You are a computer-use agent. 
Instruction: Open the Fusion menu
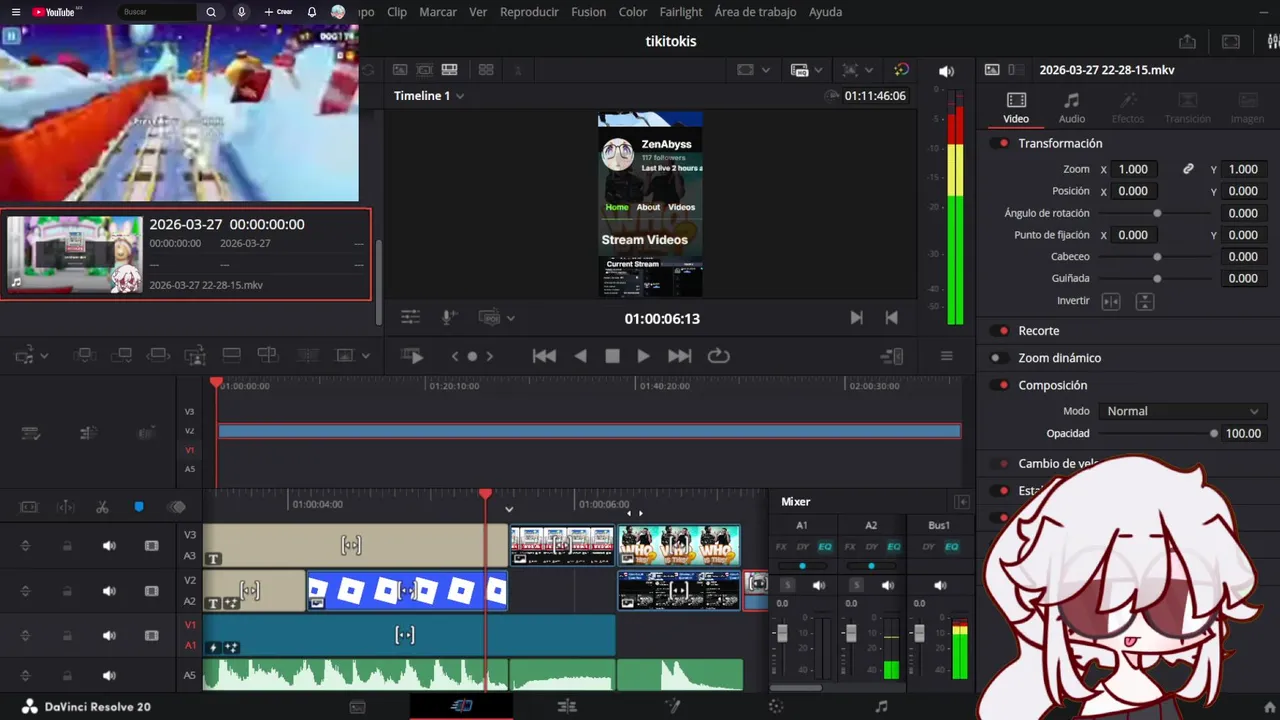pyautogui.click(x=588, y=12)
